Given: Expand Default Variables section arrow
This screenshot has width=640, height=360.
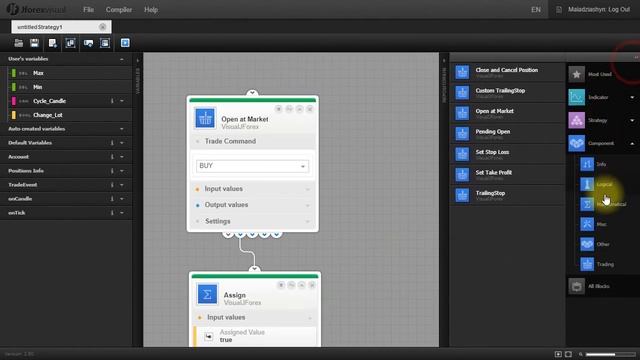Looking at the screenshot, I should point(122,143).
